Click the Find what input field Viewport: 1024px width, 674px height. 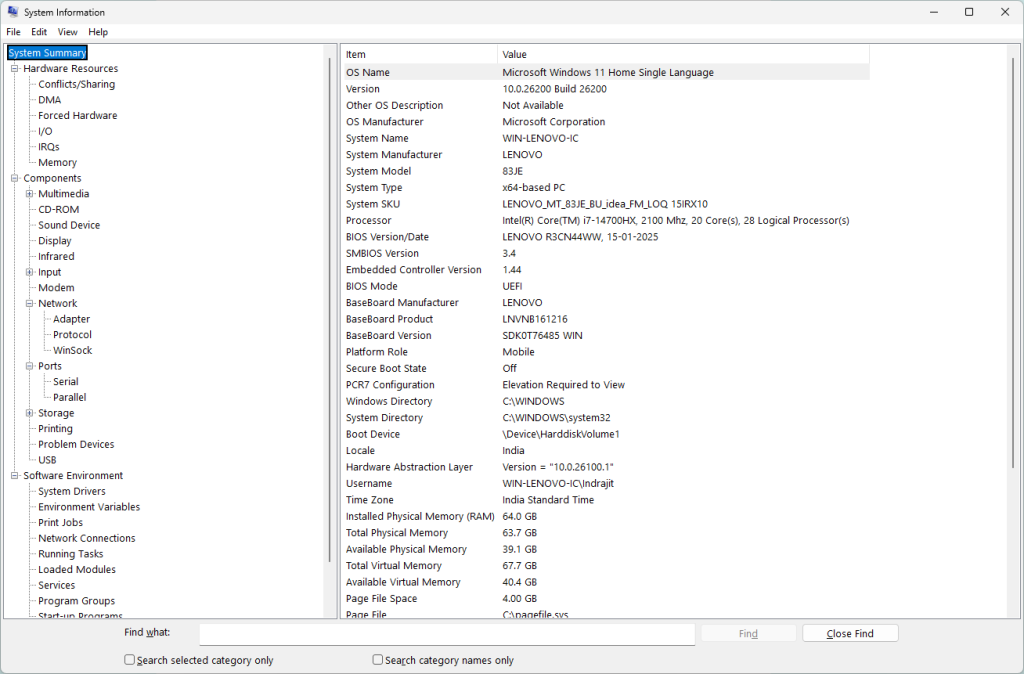point(447,634)
